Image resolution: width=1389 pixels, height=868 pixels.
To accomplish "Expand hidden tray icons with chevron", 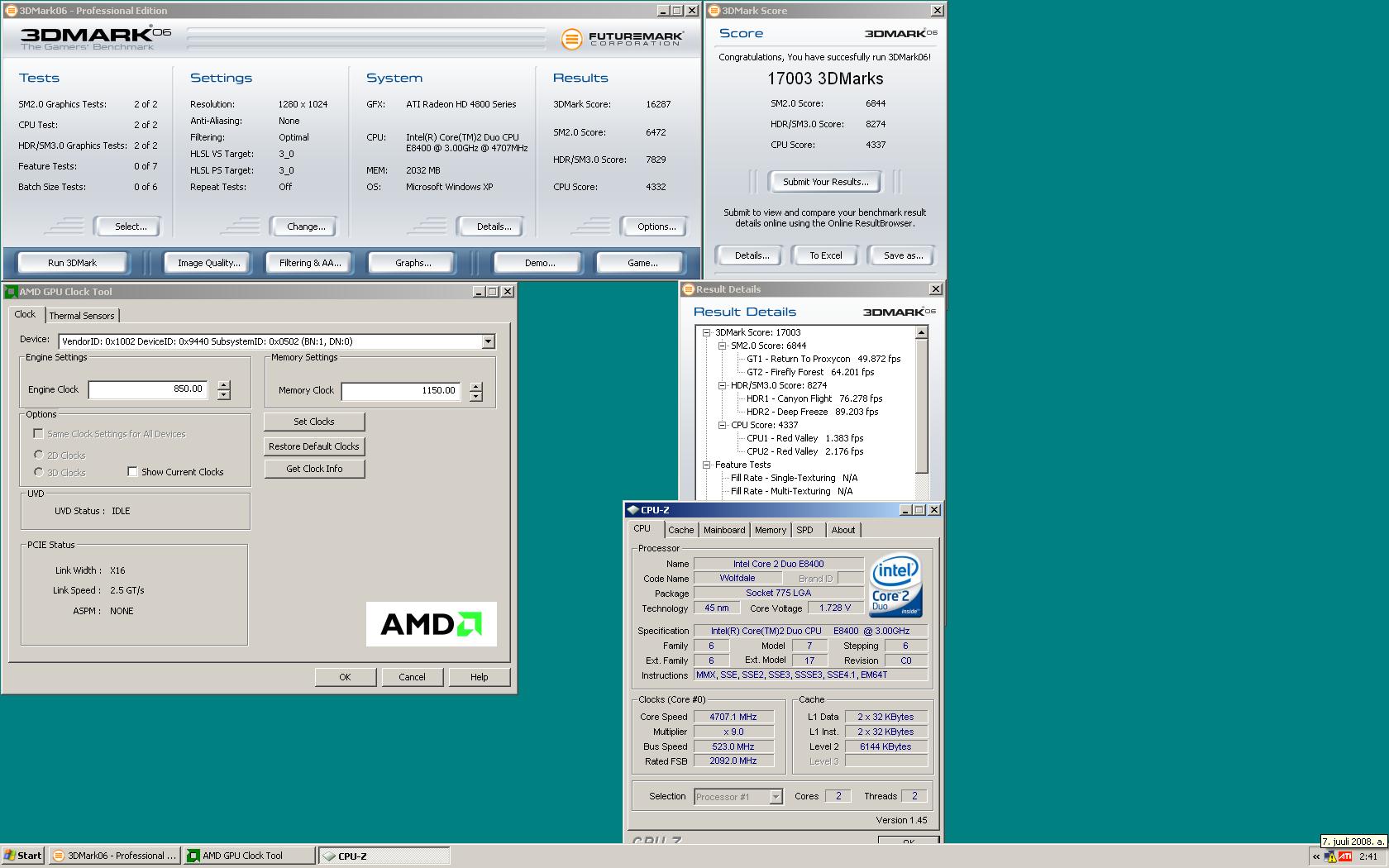I will pos(1315,856).
